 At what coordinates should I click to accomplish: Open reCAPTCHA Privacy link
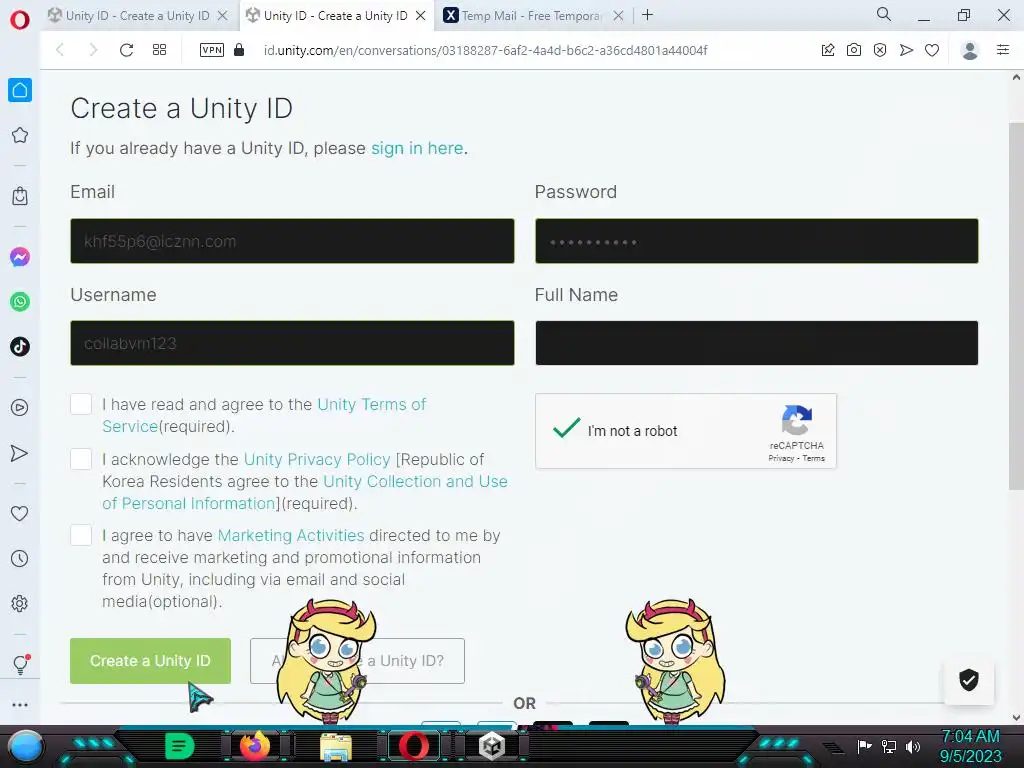coord(781,458)
